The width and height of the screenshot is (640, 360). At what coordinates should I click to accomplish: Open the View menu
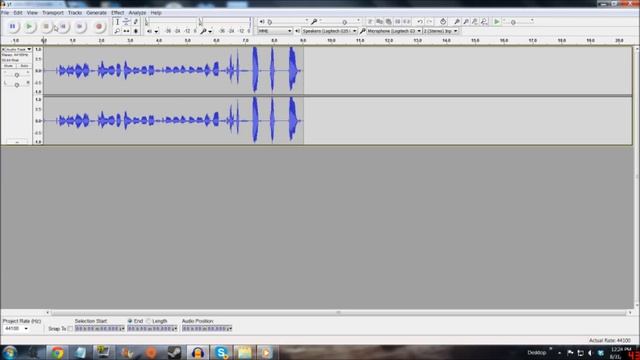[32, 13]
